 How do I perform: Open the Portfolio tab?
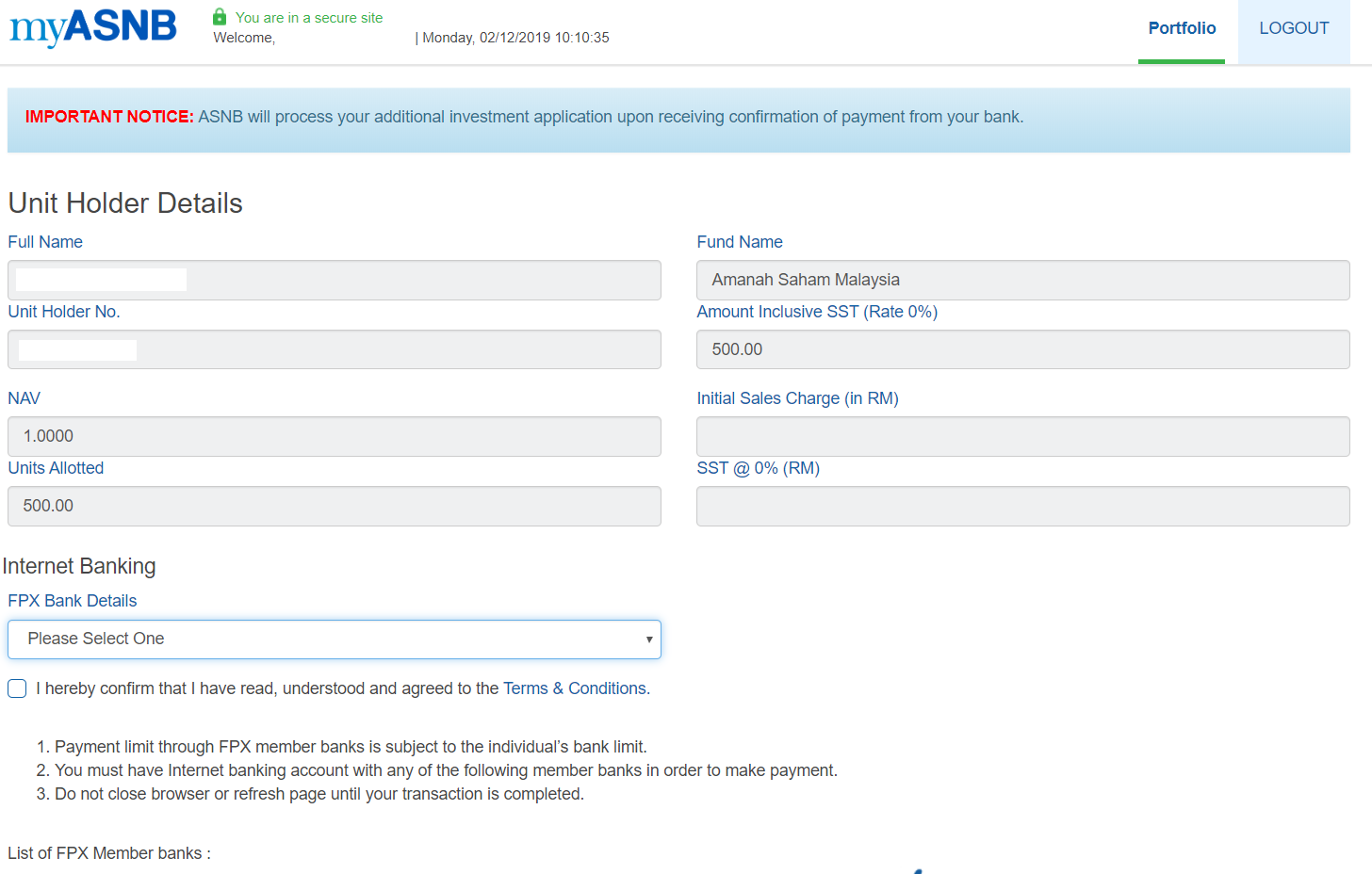pyautogui.click(x=1182, y=28)
